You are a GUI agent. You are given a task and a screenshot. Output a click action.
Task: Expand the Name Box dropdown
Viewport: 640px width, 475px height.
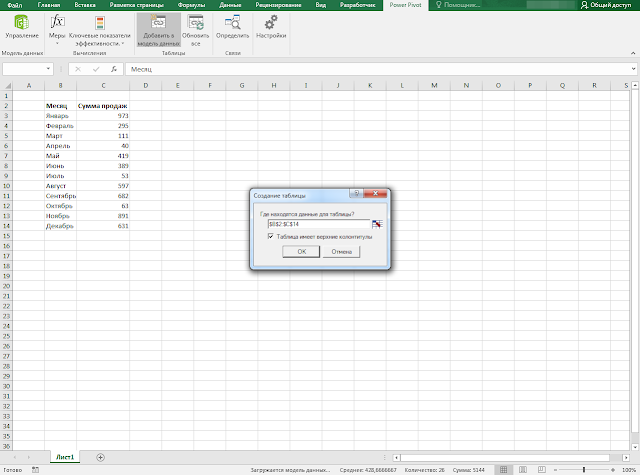pyautogui.click(x=48, y=69)
